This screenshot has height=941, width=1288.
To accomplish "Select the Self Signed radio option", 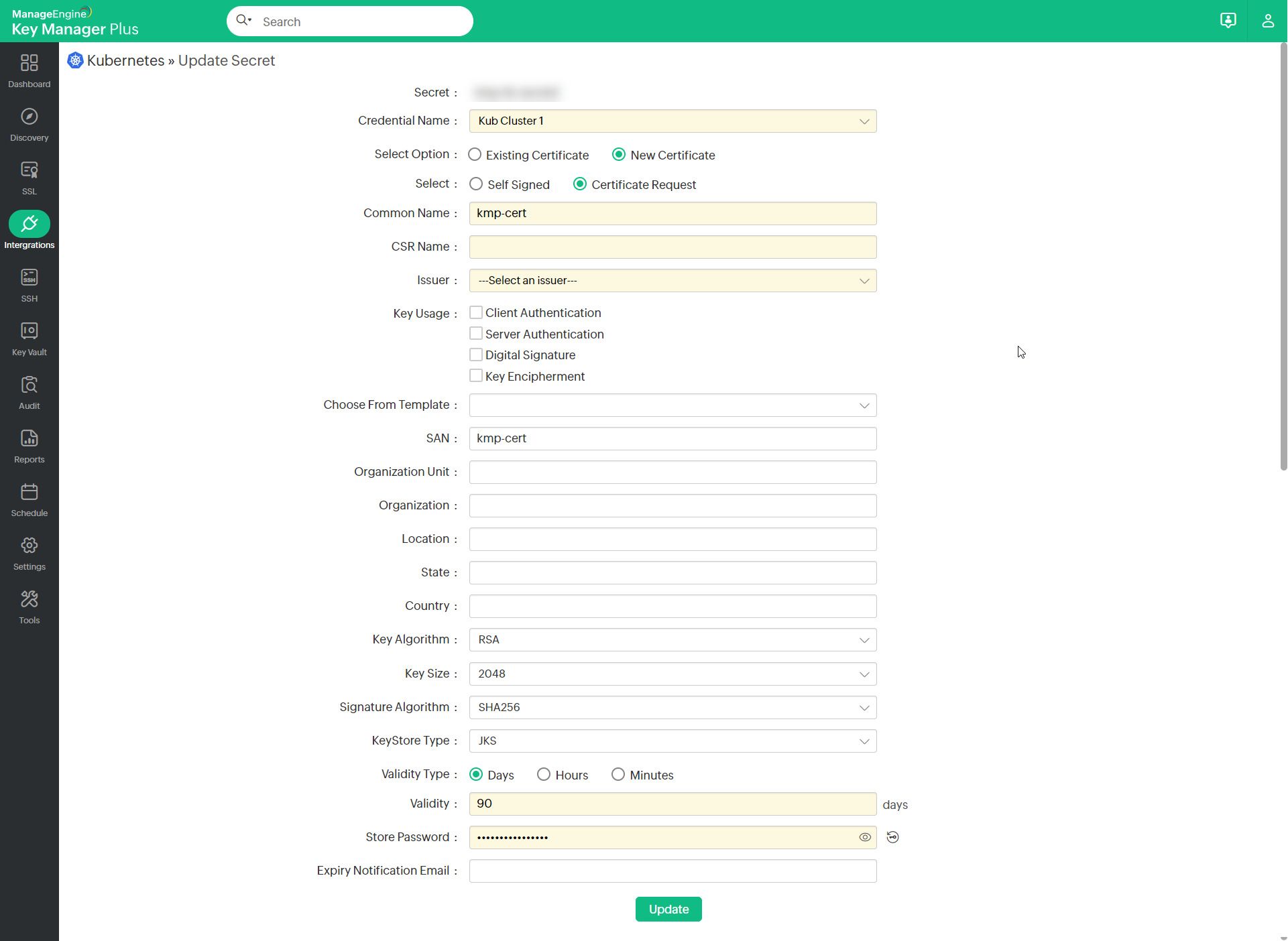I will tap(476, 184).
